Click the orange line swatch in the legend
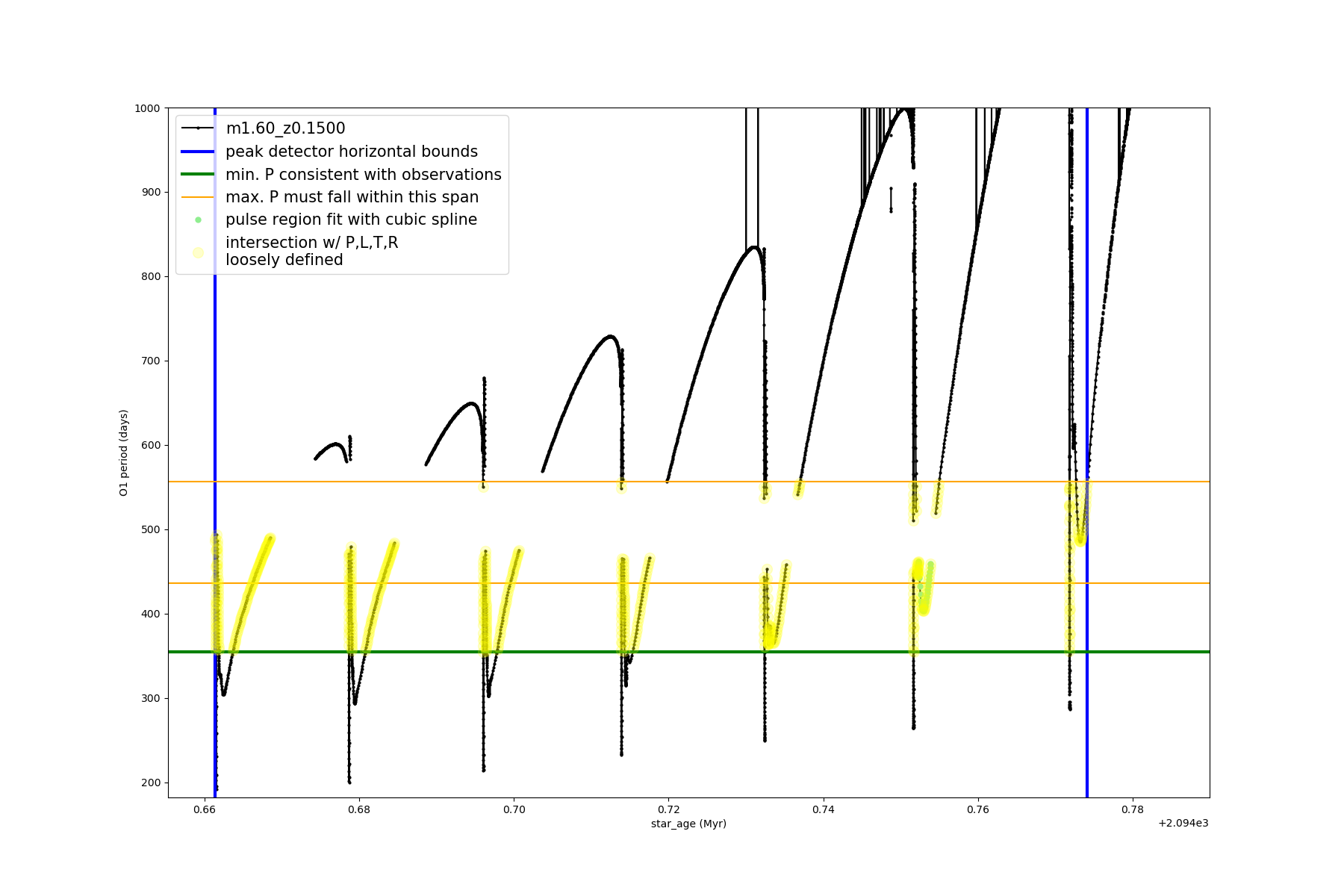 pyautogui.click(x=198, y=197)
